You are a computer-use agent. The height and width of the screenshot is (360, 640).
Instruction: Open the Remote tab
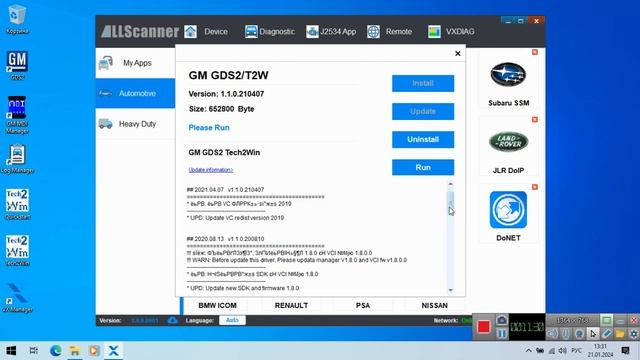399,31
